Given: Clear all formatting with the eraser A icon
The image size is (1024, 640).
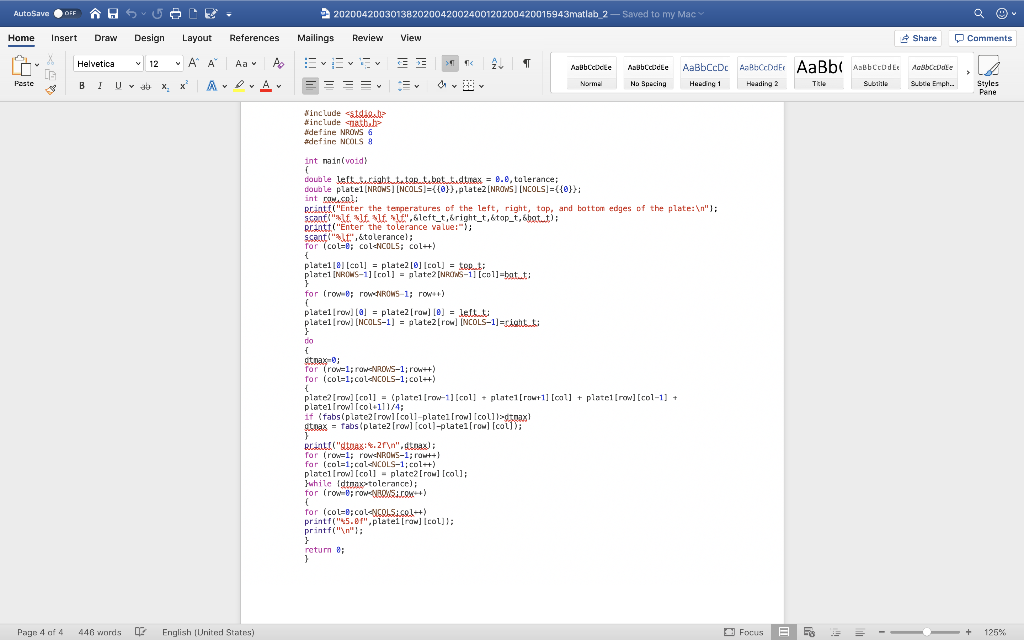Looking at the screenshot, I should point(278,63).
